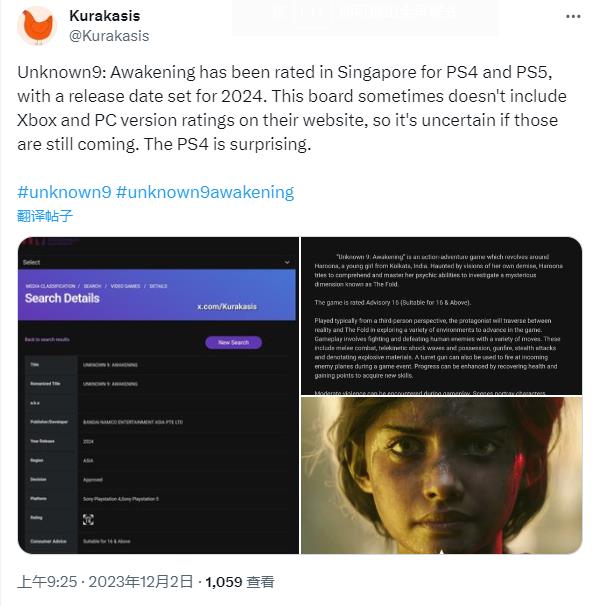
Task: Click the Back to search results link
Action: click(x=47, y=339)
